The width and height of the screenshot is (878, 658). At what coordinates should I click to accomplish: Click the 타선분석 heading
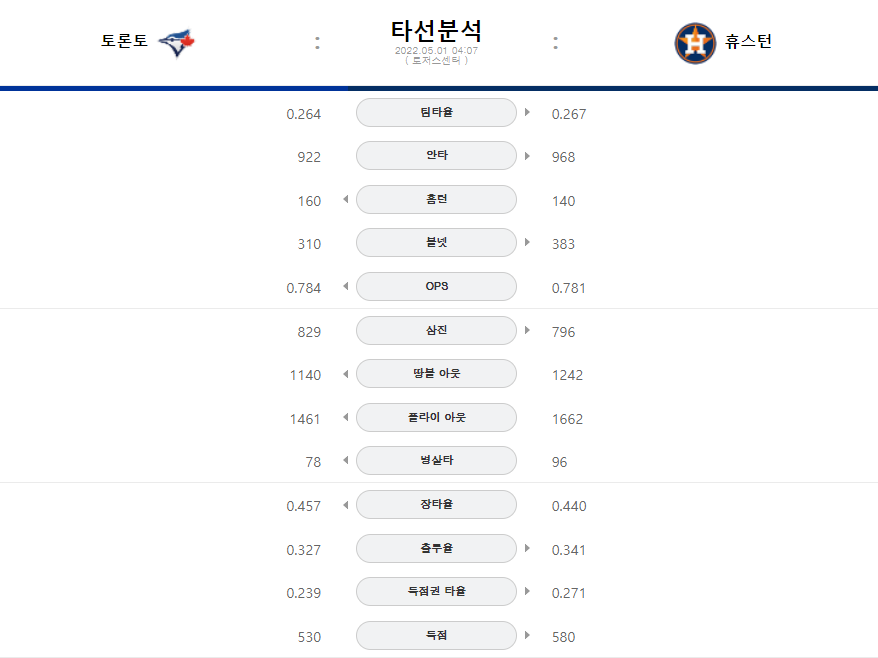(436, 31)
